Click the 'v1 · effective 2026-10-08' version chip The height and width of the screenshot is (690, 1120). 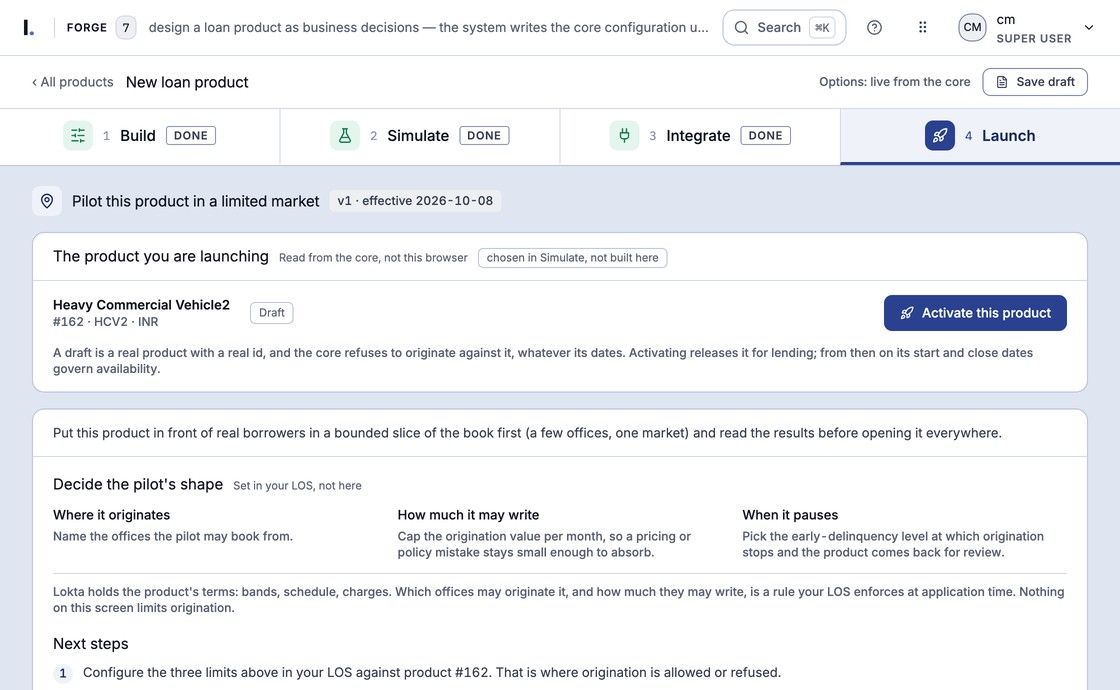coord(415,201)
